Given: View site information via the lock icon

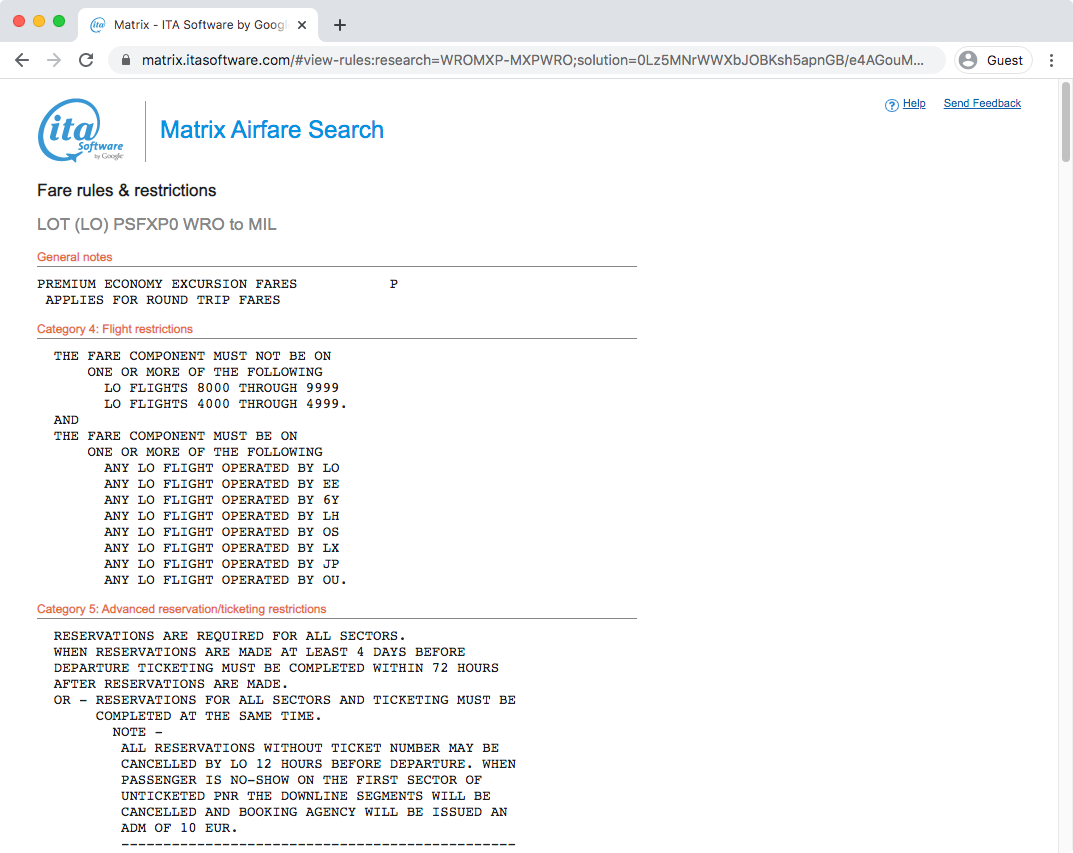Looking at the screenshot, I should (x=126, y=60).
